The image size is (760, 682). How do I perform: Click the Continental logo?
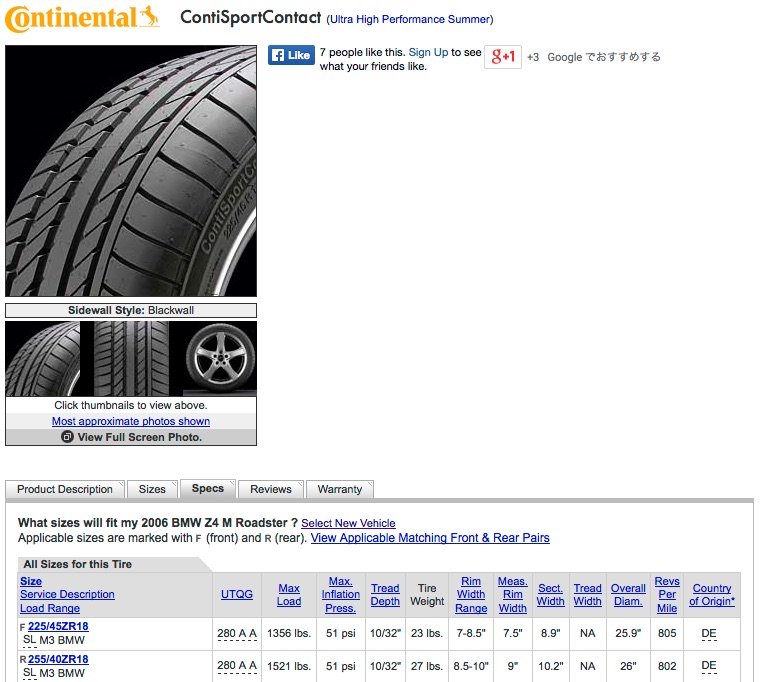[x=82, y=18]
